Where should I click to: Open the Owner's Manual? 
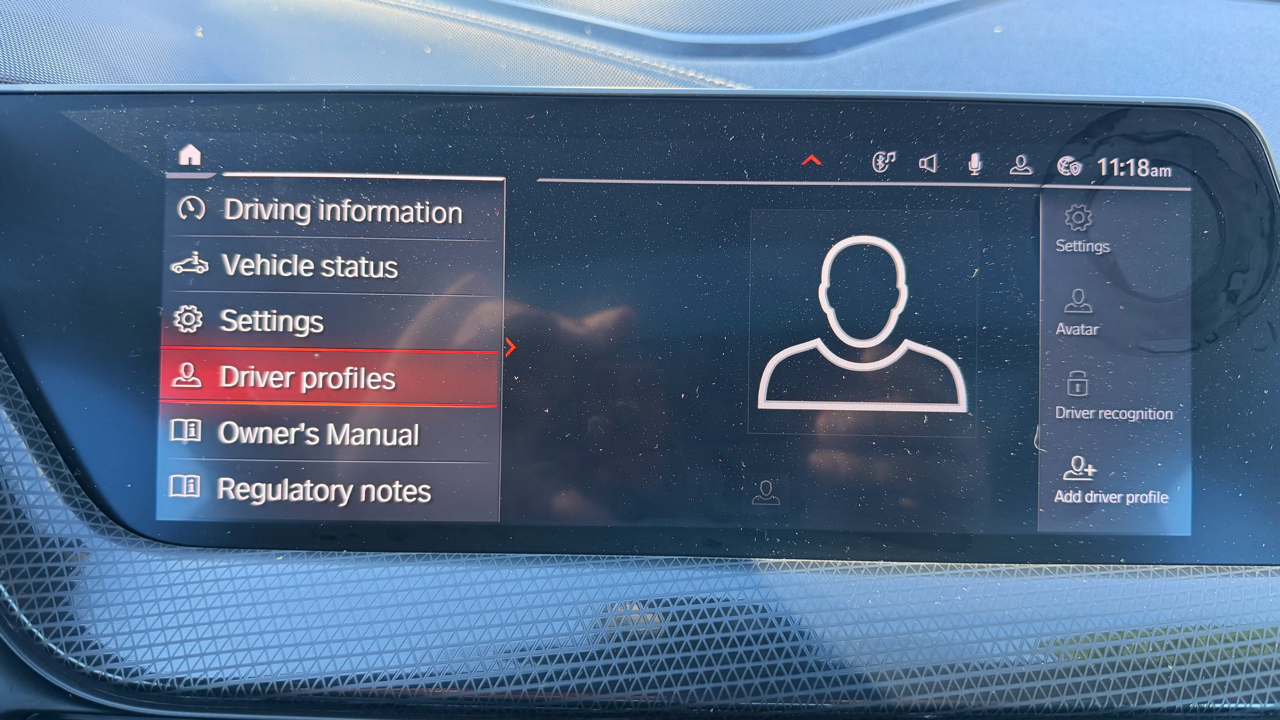318,434
